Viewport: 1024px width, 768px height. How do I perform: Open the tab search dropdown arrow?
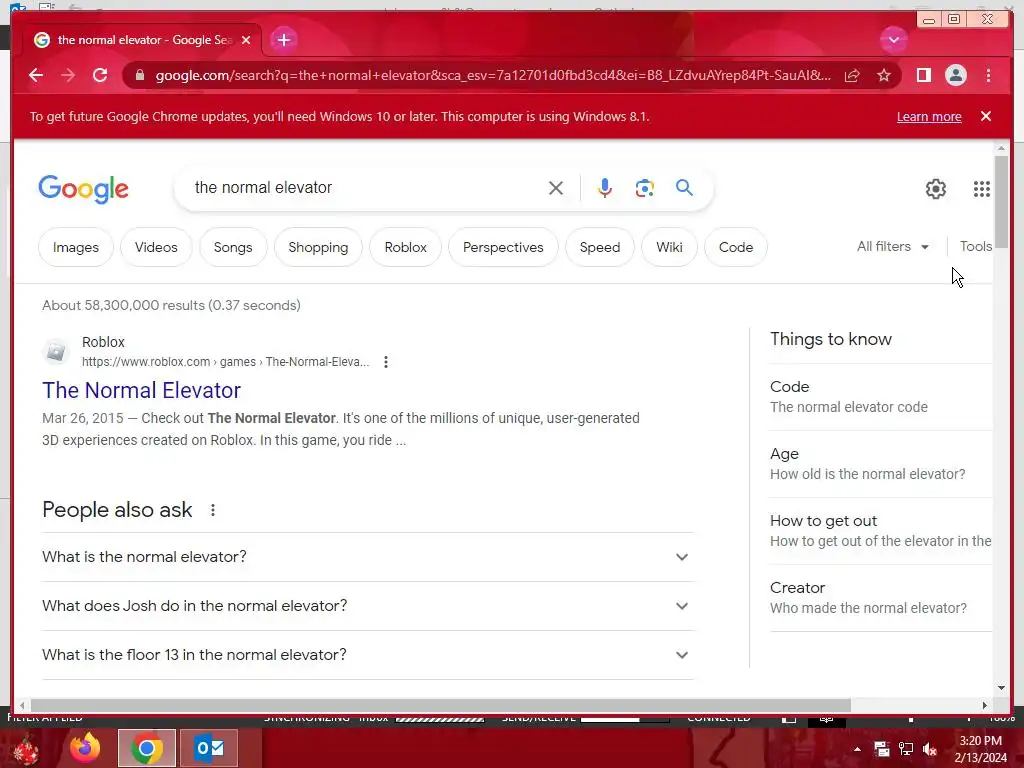pyautogui.click(x=893, y=40)
